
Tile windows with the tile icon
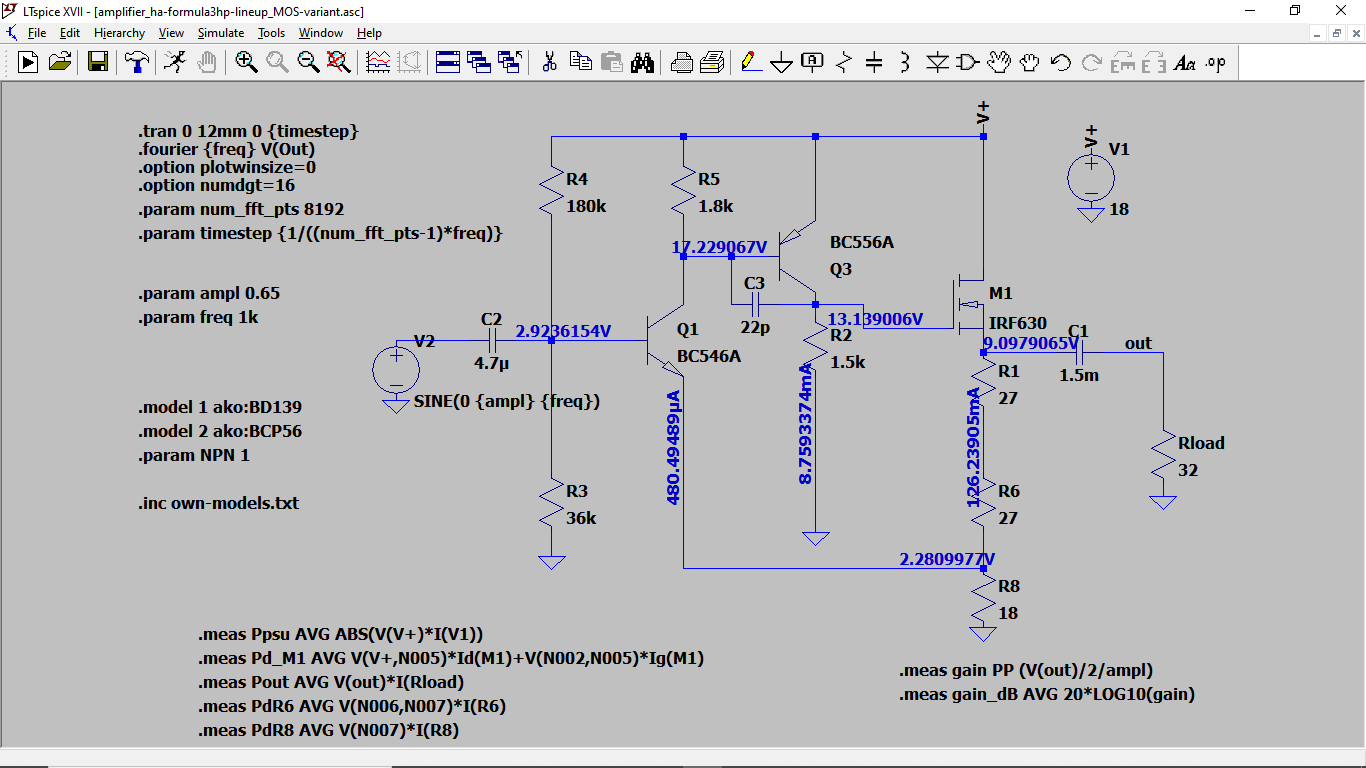[447, 62]
